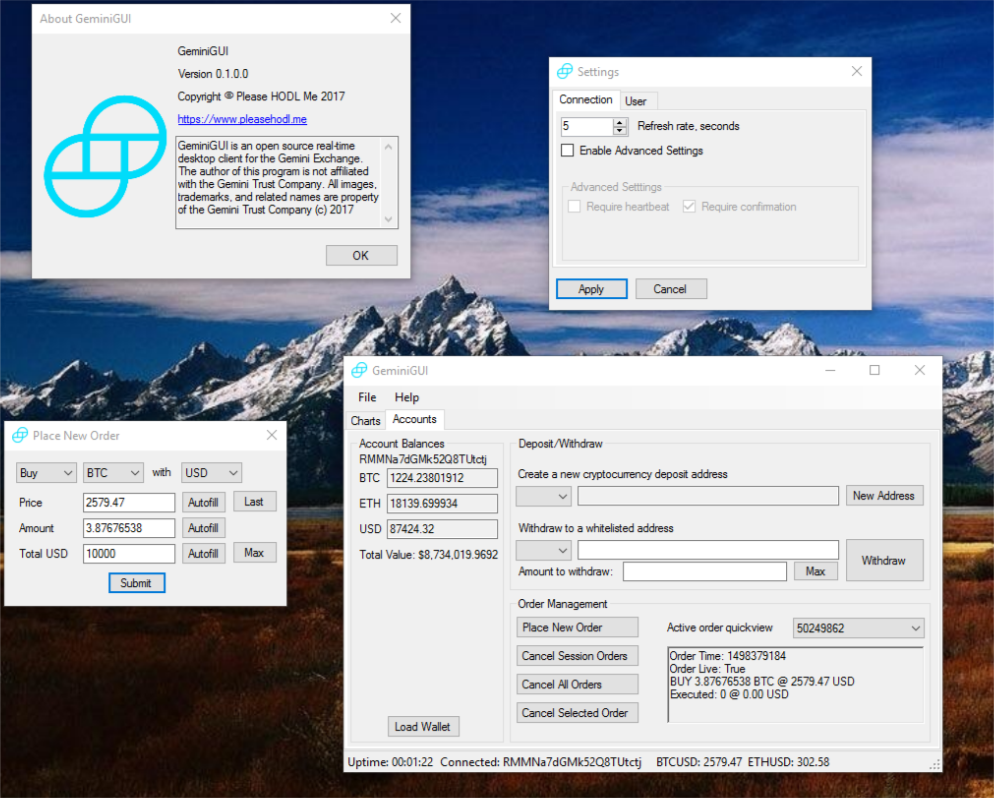Click Max in Place New Order
This screenshot has height=798, width=994.
pos(255,553)
